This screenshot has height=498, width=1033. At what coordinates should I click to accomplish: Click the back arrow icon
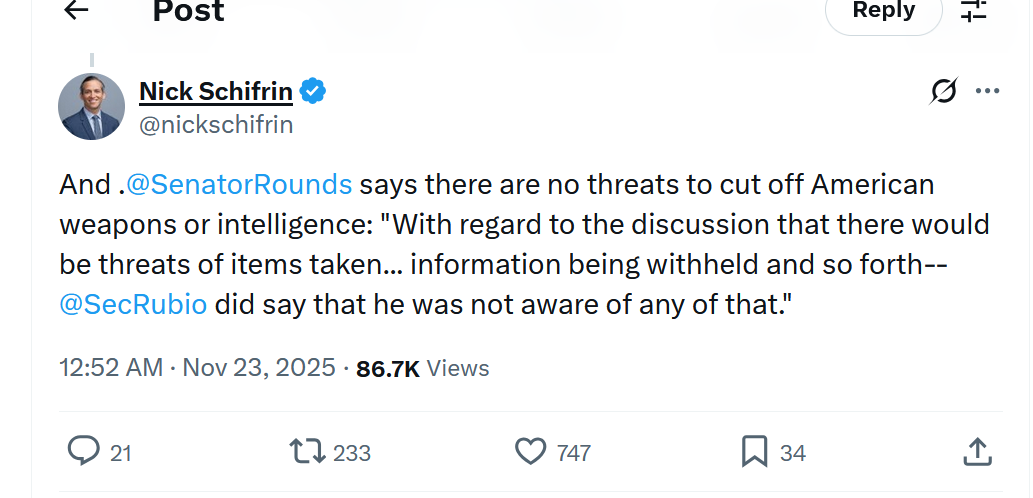pyautogui.click(x=76, y=10)
